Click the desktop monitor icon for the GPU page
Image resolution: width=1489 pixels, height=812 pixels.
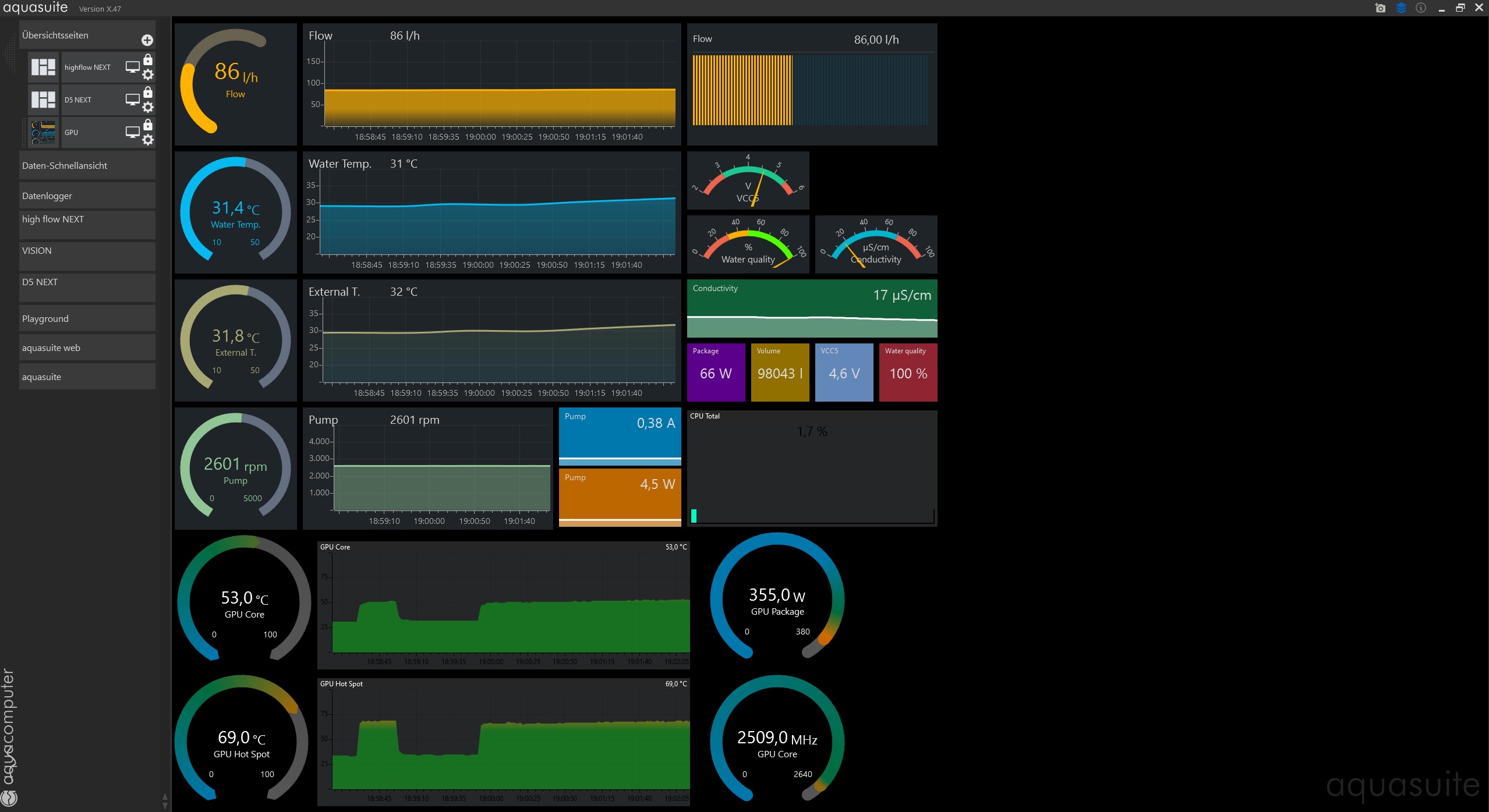(133, 133)
